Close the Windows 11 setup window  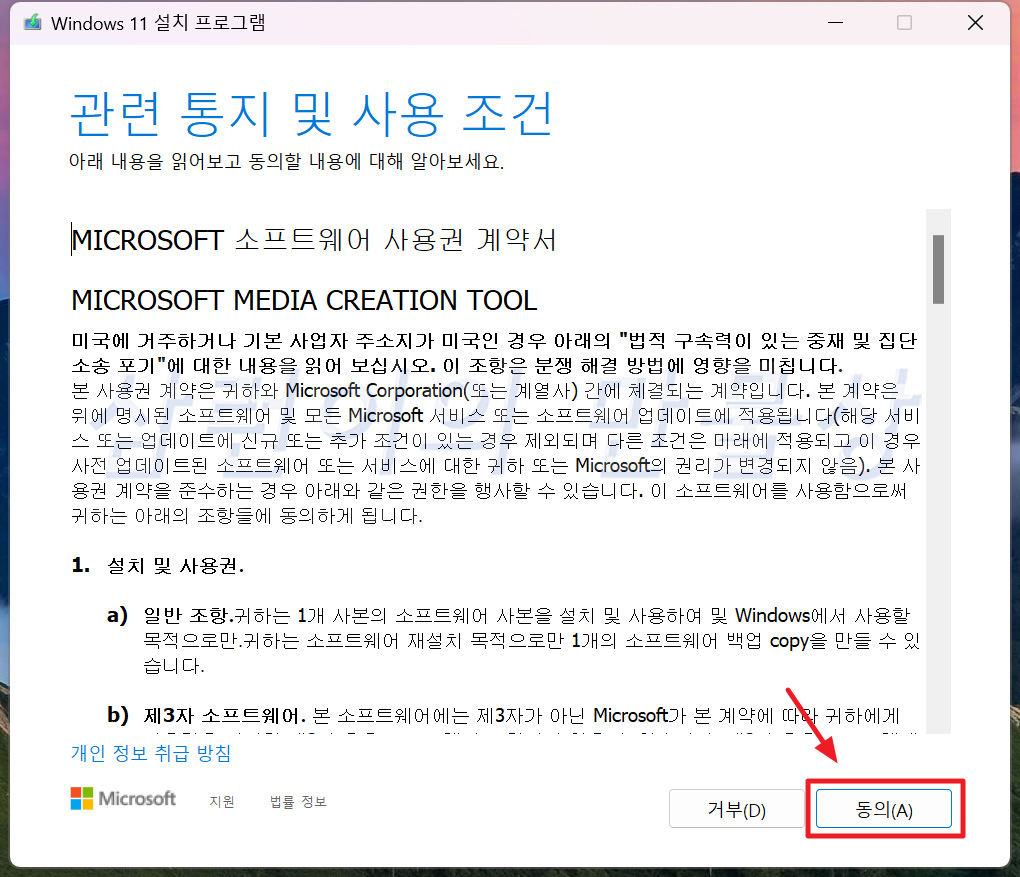coord(975,23)
